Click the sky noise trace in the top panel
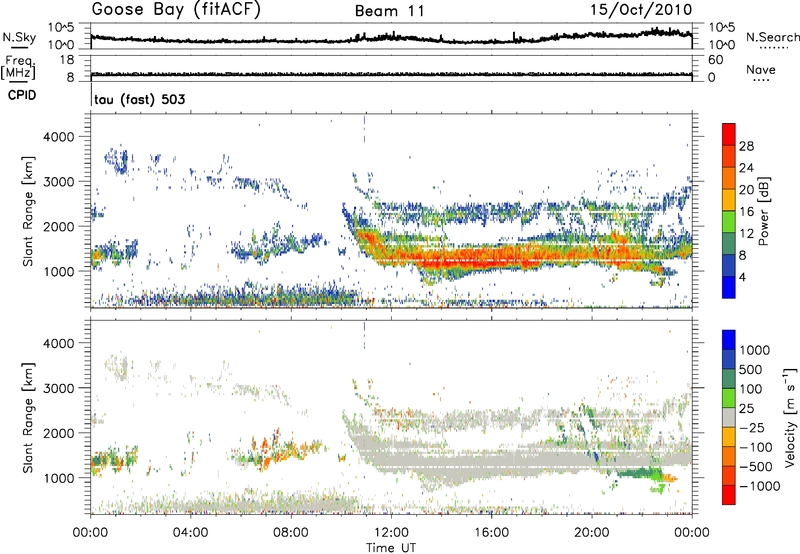The height and width of the screenshot is (554, 800). [391, 38]
